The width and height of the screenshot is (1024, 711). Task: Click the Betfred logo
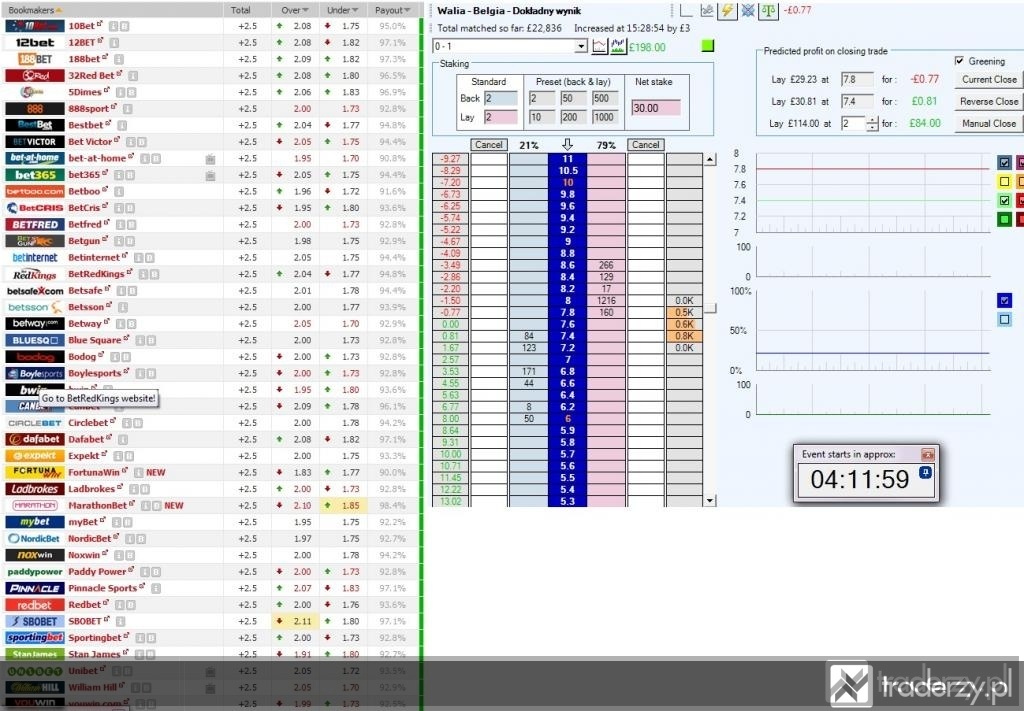(35, 225)
